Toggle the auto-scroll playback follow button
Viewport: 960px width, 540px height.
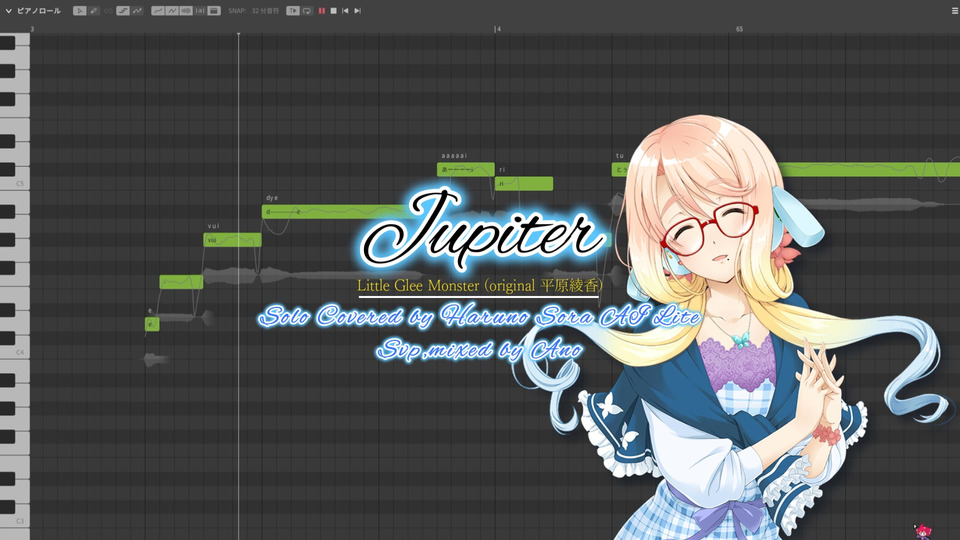(293, 11)
